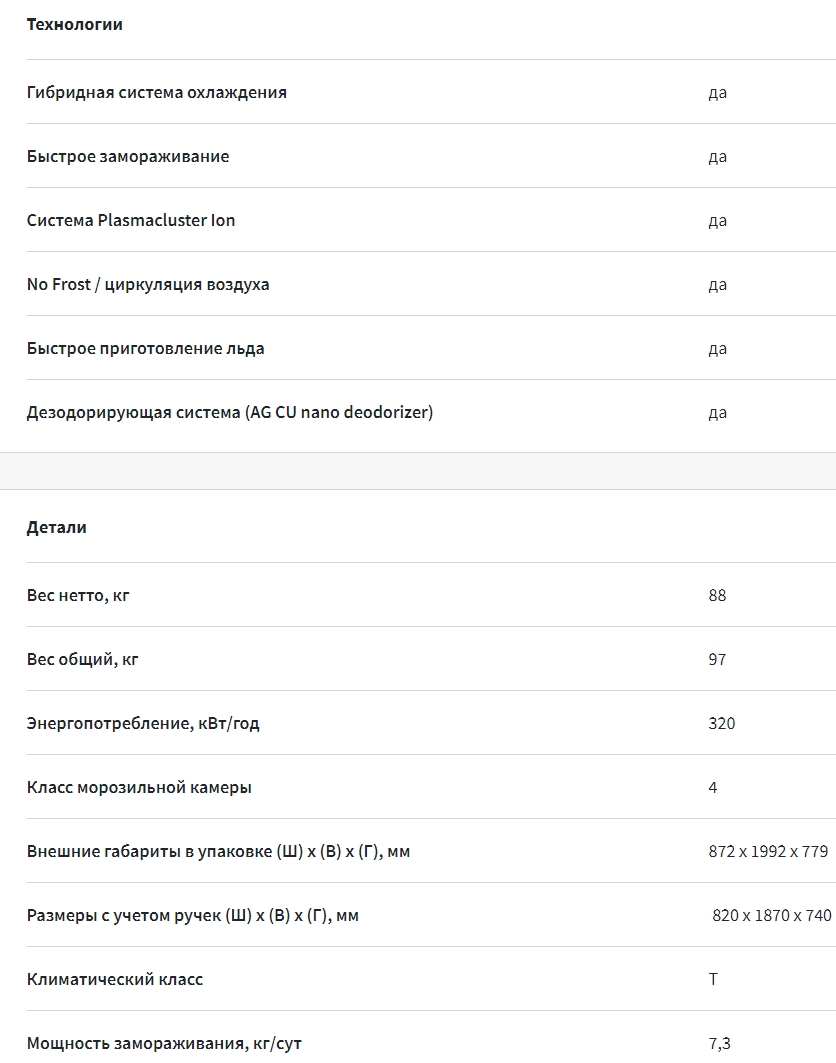The height and width of the screenshot is (1063, 836).
Task: Click the net weight value 88
Action: (x=717, y=596)
